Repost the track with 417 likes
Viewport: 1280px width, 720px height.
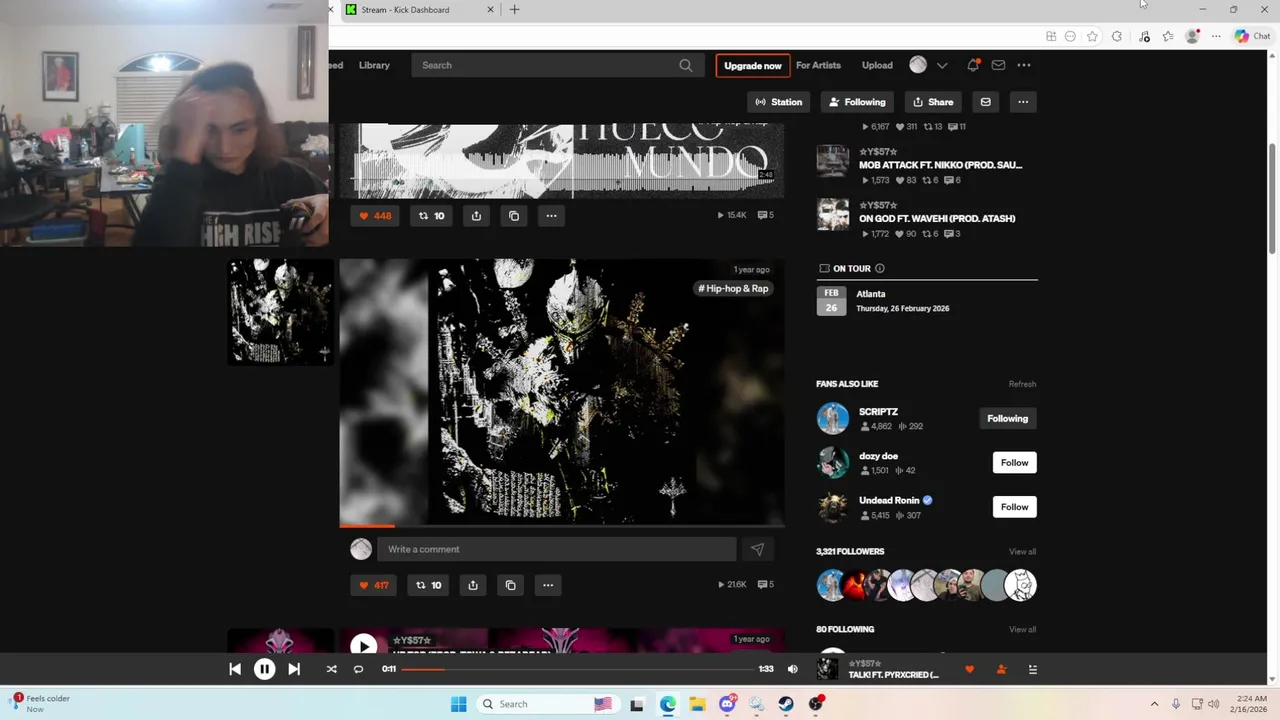(428, 585)
